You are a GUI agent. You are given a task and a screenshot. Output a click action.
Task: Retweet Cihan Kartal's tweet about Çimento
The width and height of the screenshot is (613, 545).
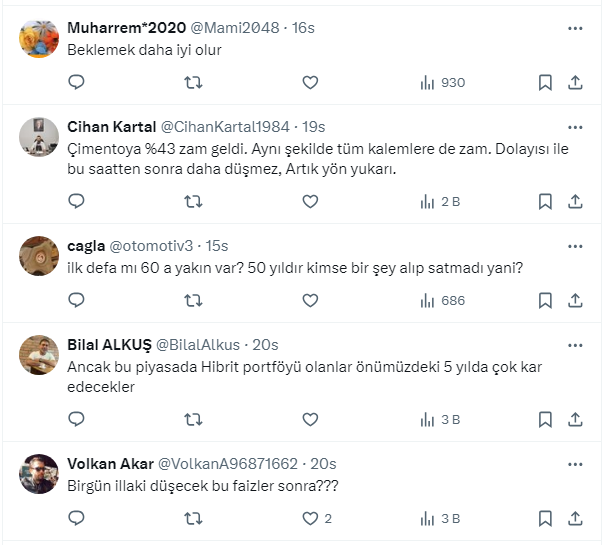[x=194, y=201]
